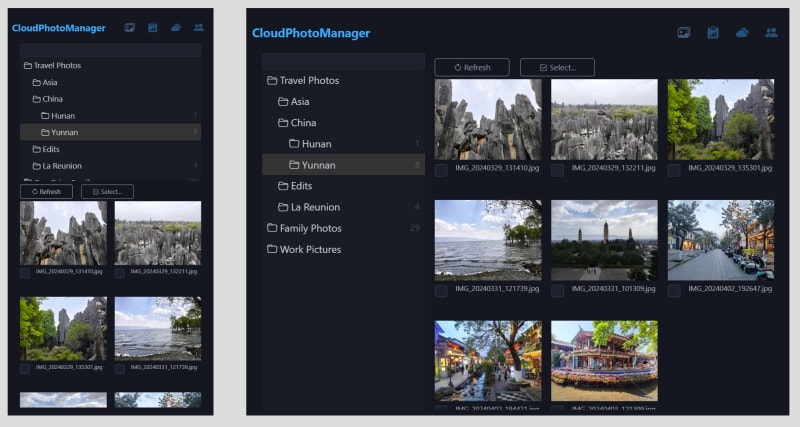Screen dimensions: 800x427
Task: Open the clipboard statistics icon in the narrow layout header
Action: coord(153,28)
